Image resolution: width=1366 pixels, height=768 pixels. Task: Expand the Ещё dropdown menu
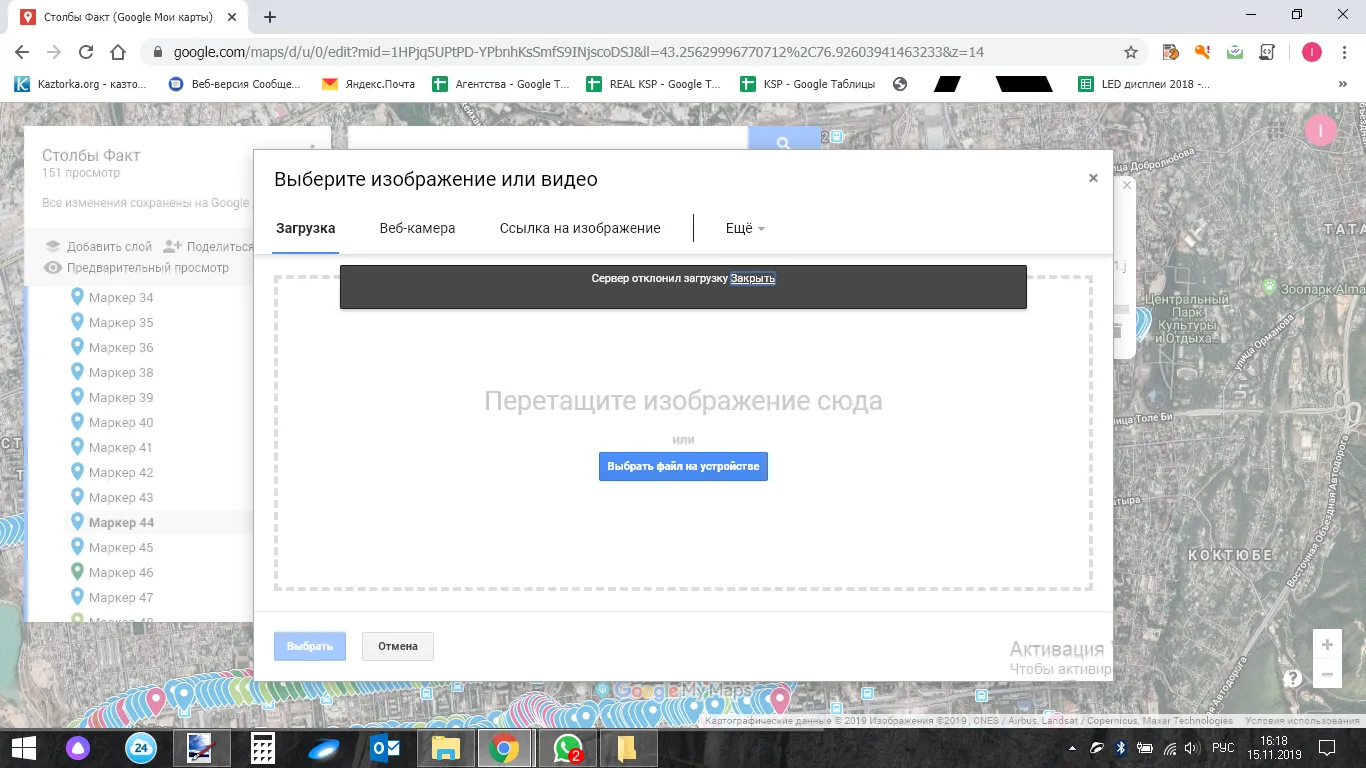tap(745, 228)
